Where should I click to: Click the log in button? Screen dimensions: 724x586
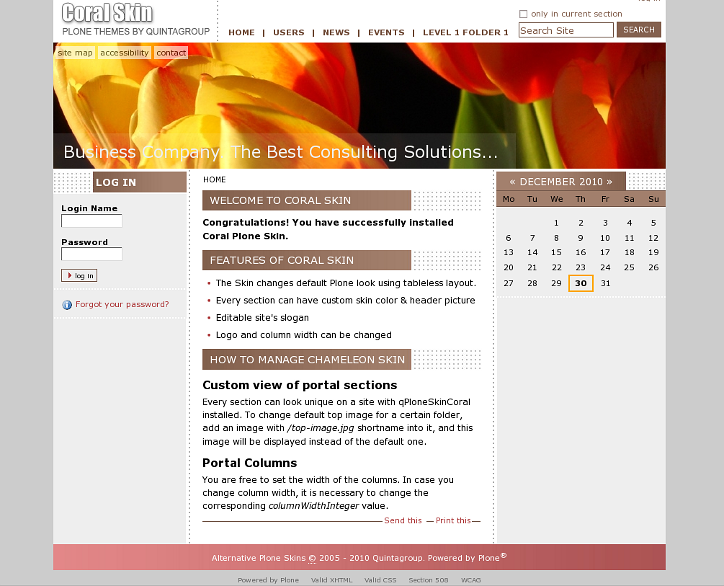pyautogui.click(x=79, y=276)
